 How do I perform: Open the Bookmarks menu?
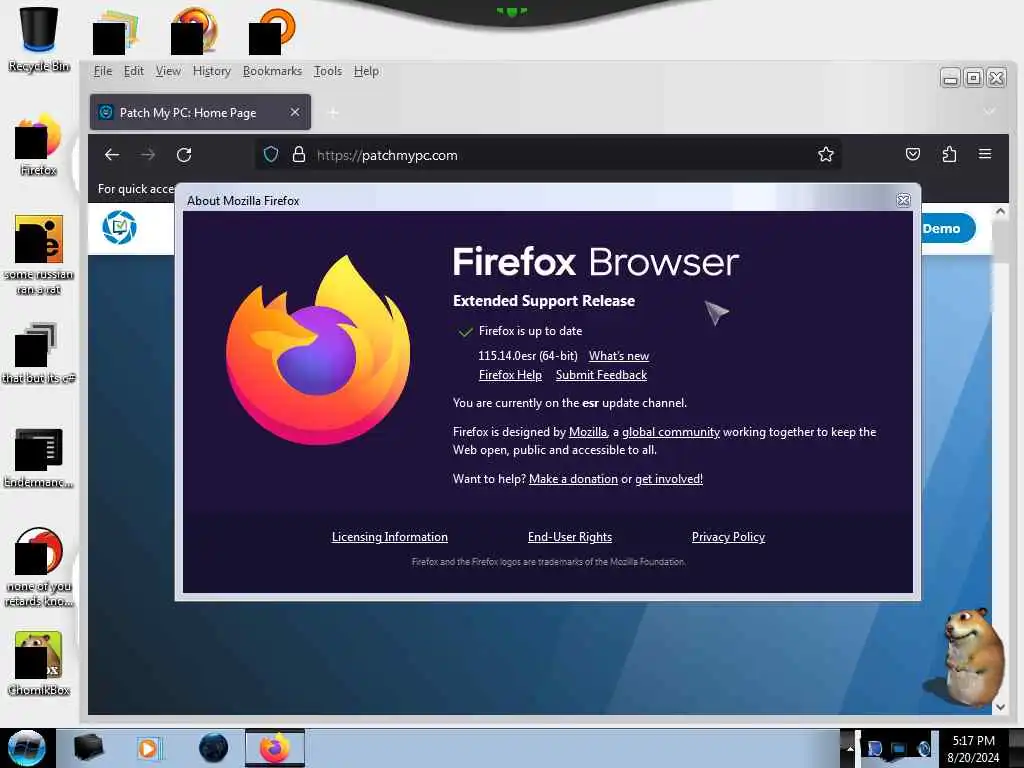[272, 71]
